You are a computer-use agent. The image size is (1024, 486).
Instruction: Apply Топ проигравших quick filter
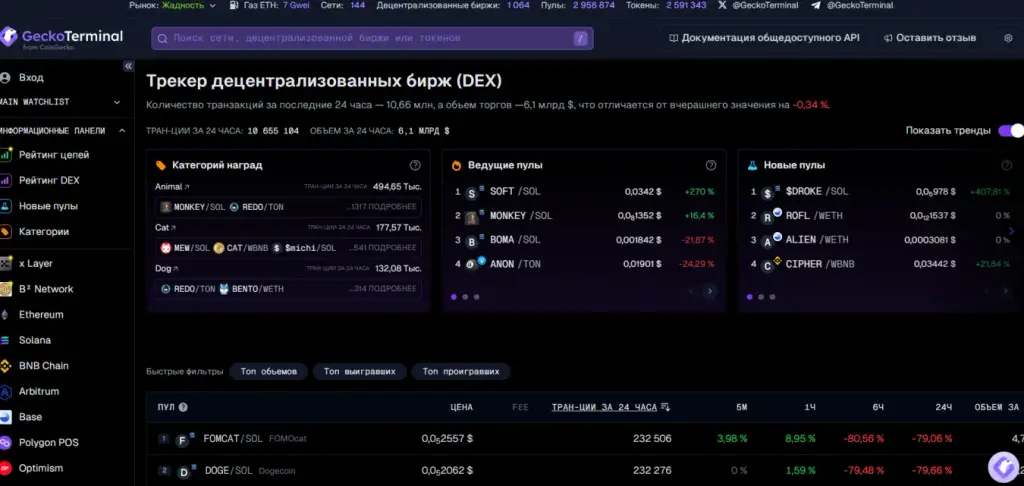460,372
